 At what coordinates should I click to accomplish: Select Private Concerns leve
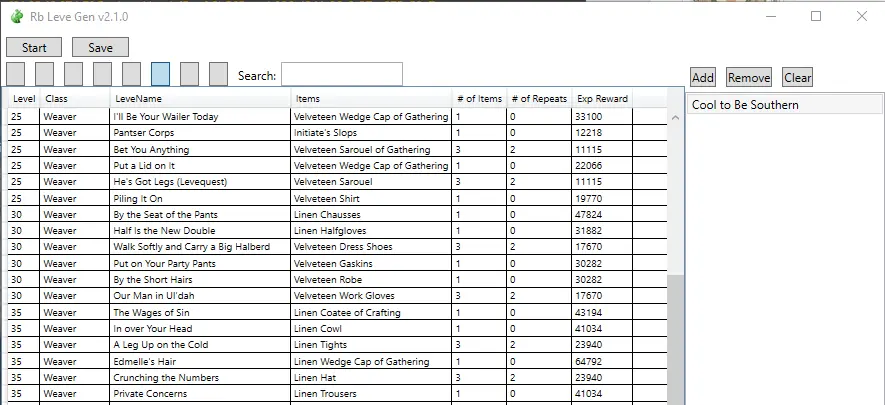pyautogui.click(x=337, y=394)
